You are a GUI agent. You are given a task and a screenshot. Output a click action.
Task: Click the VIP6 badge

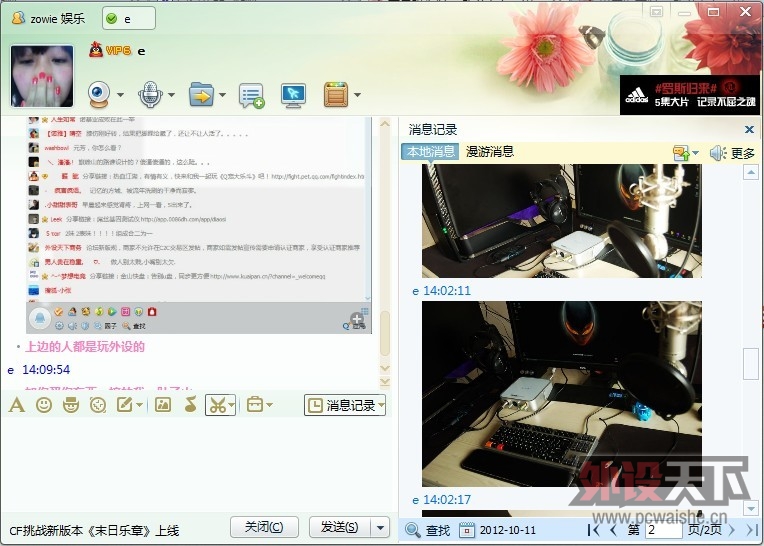coord(118,51)
